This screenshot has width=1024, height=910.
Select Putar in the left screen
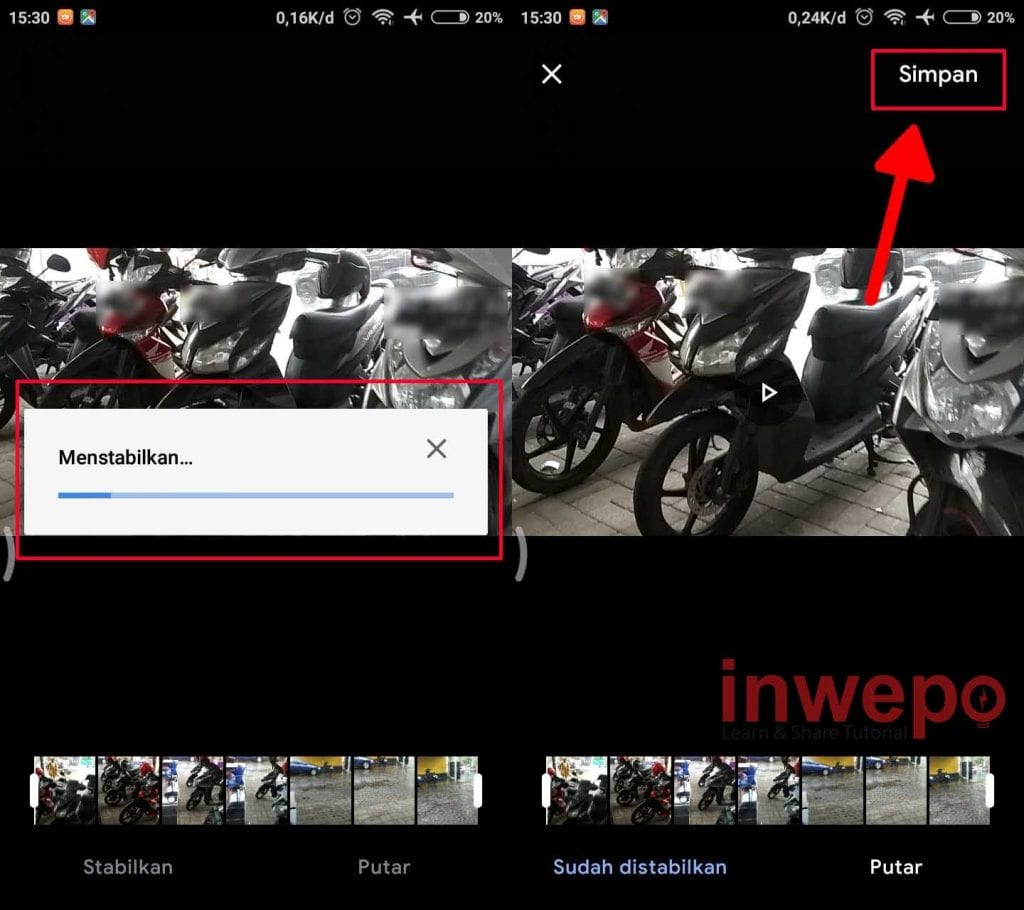point(384,867)
